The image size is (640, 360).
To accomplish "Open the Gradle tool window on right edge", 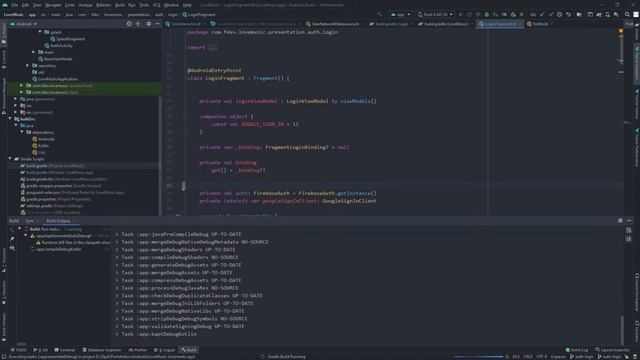I will [637, 31].
